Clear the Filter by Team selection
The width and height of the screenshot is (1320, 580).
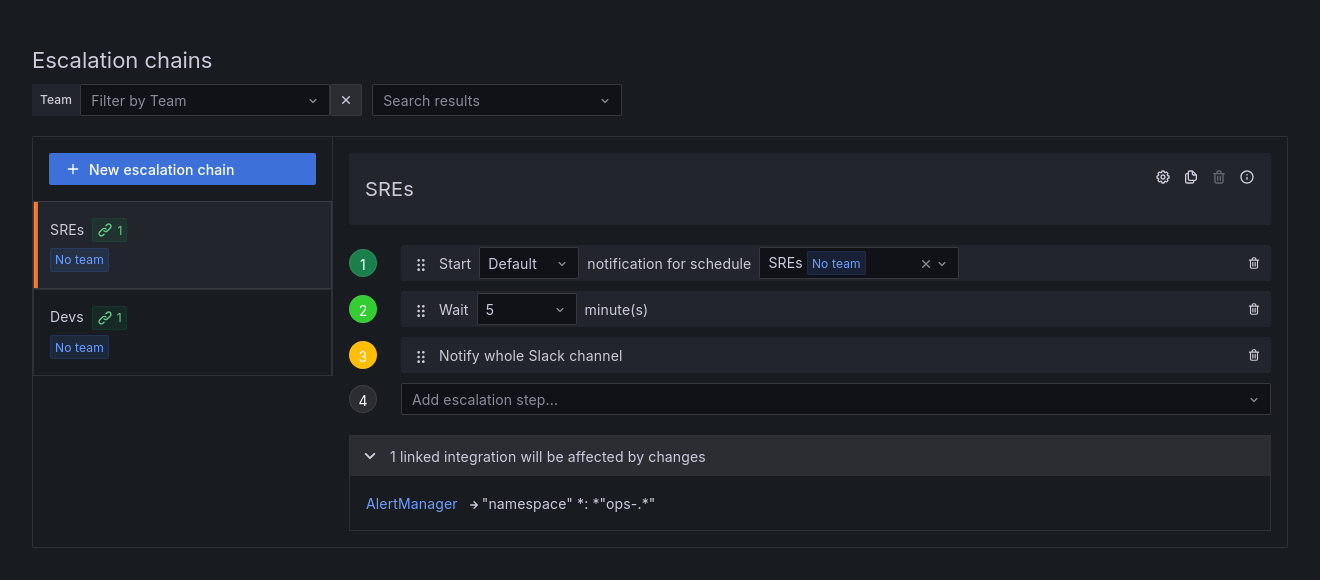tap(345, 99)
